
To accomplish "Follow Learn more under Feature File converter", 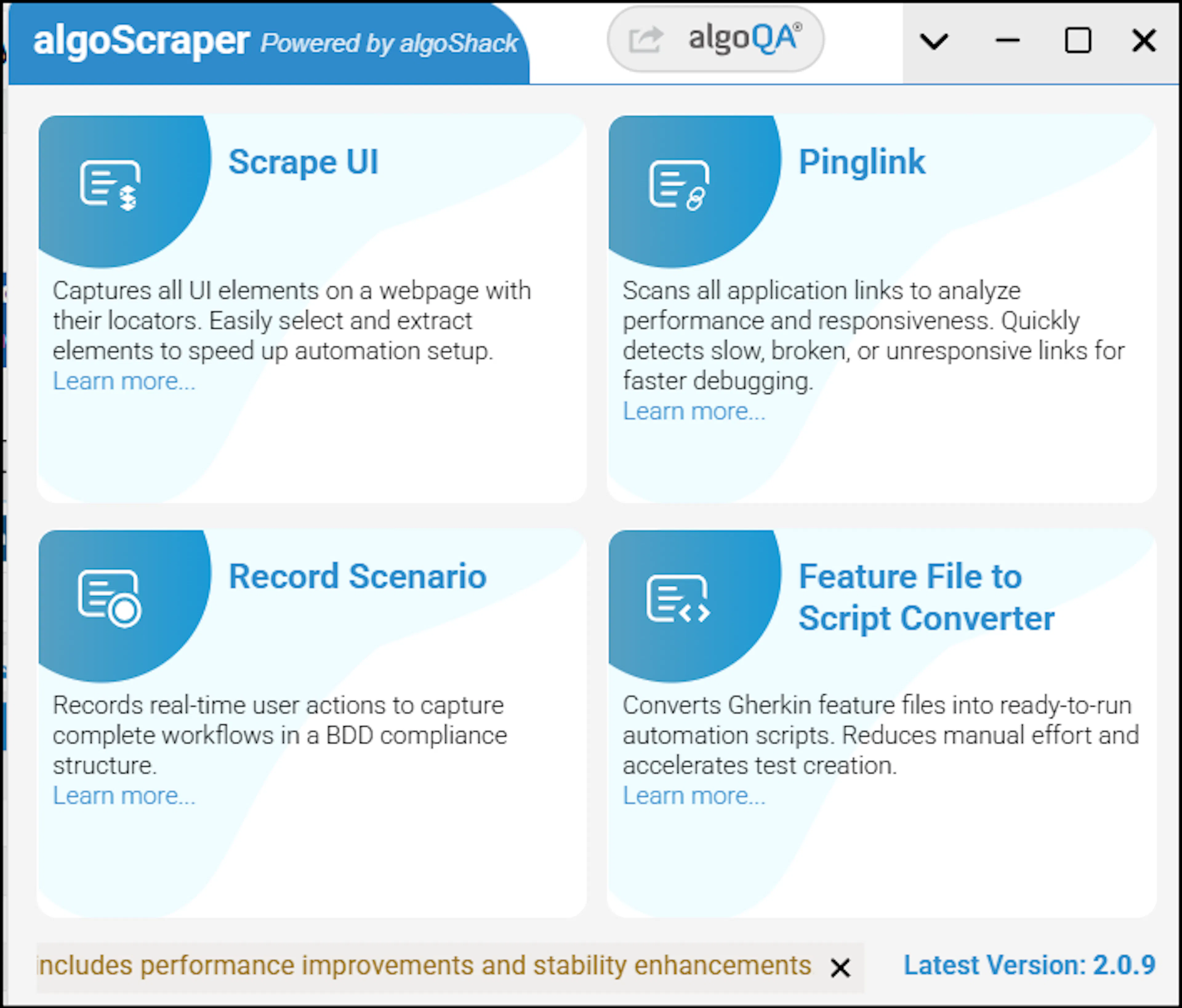I will point(694,796).
